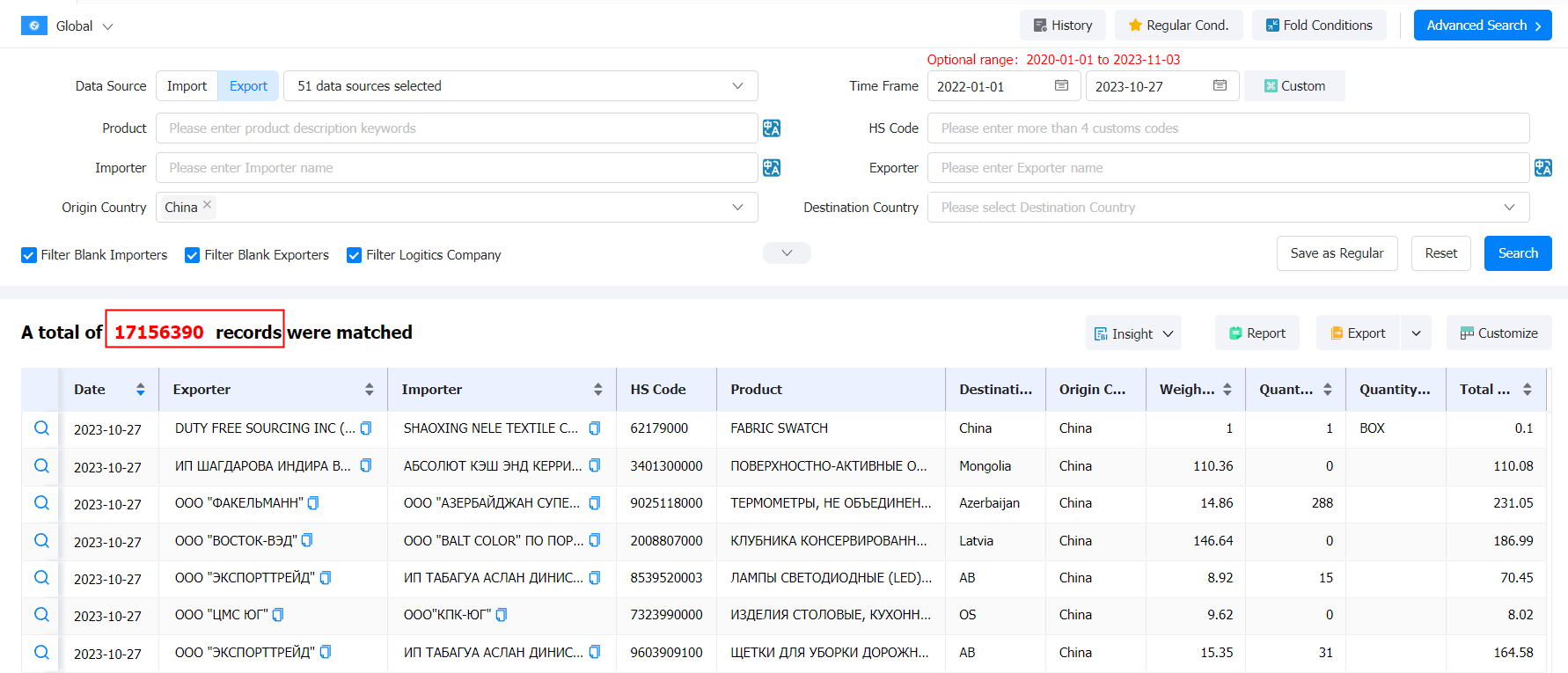Copy importer name SHAOXING NELE TEXTILE
Image resolution: width=1568 pixels, height=673 pixels.
pos(595,428)
